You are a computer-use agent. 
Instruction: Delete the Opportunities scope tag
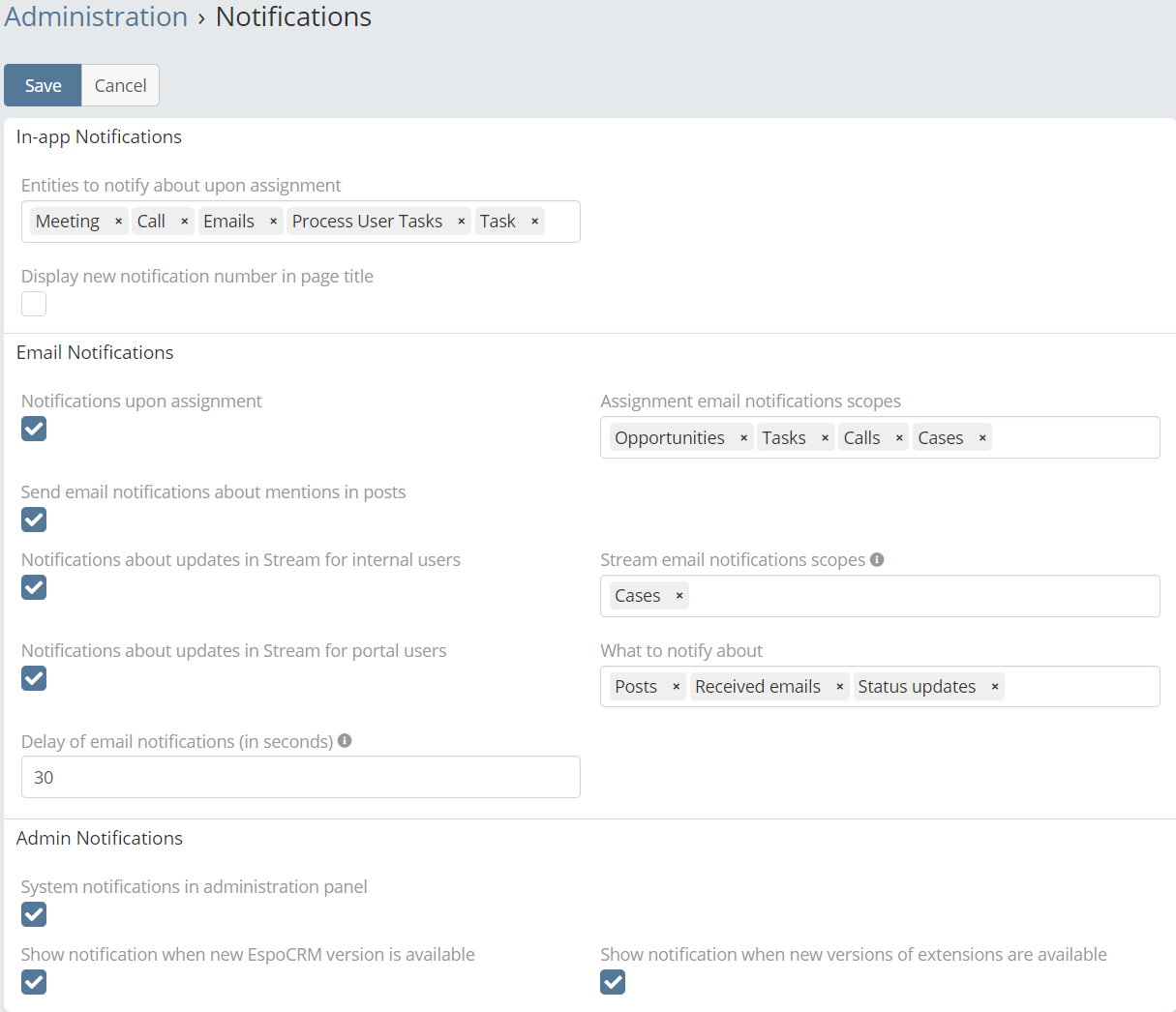(x=743, y=438)
